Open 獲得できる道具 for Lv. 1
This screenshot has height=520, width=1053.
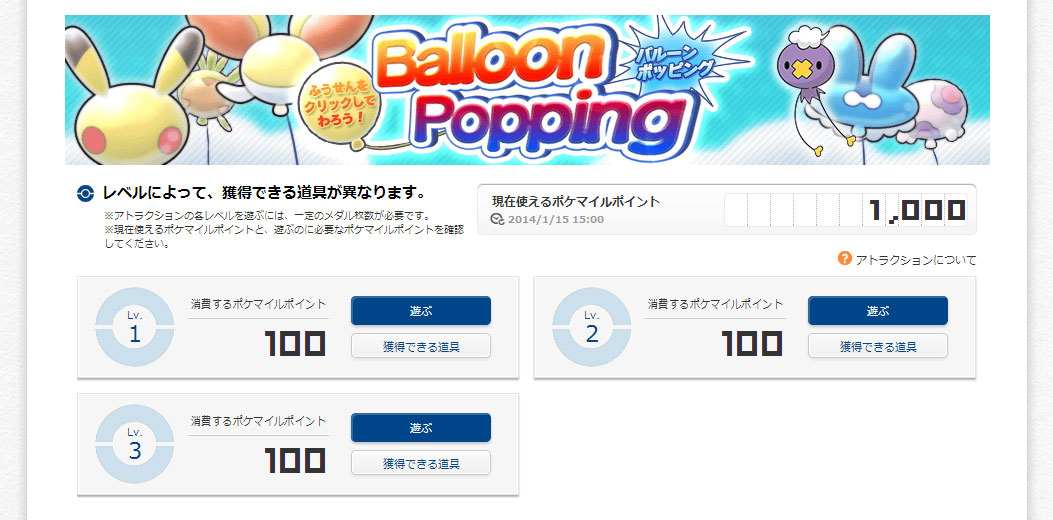(x=420, y=346)
